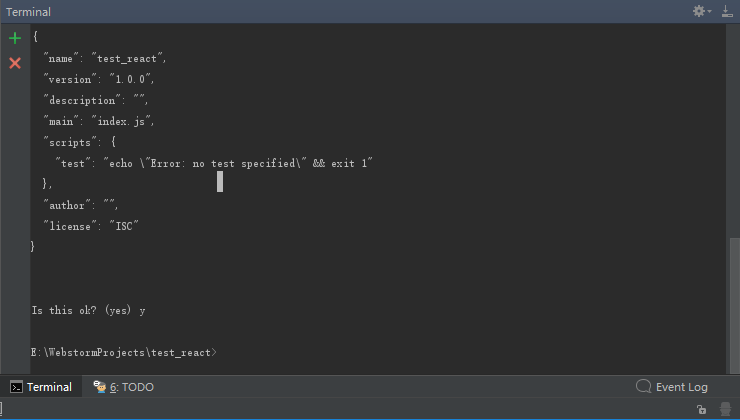Screen dimensions: 740x420
Task: Switch to the Terminal tab label
Action: point(49,387)
